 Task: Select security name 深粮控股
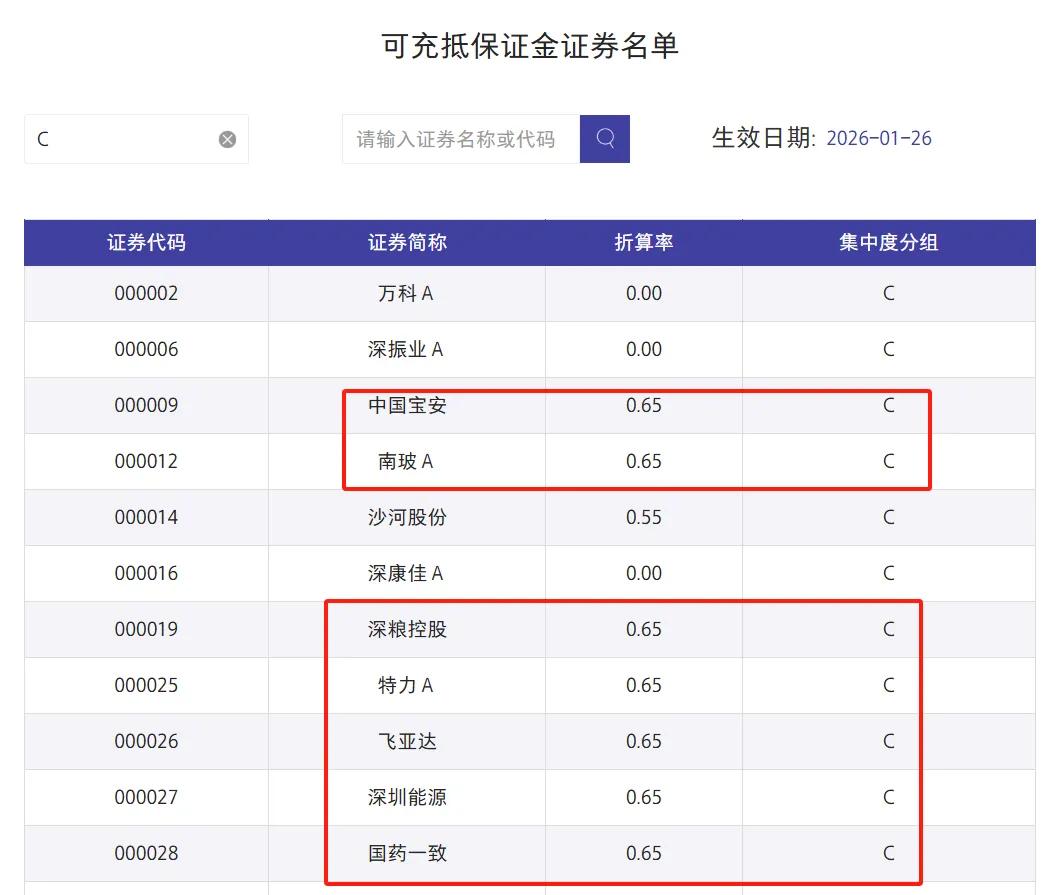tap(407, 629)
